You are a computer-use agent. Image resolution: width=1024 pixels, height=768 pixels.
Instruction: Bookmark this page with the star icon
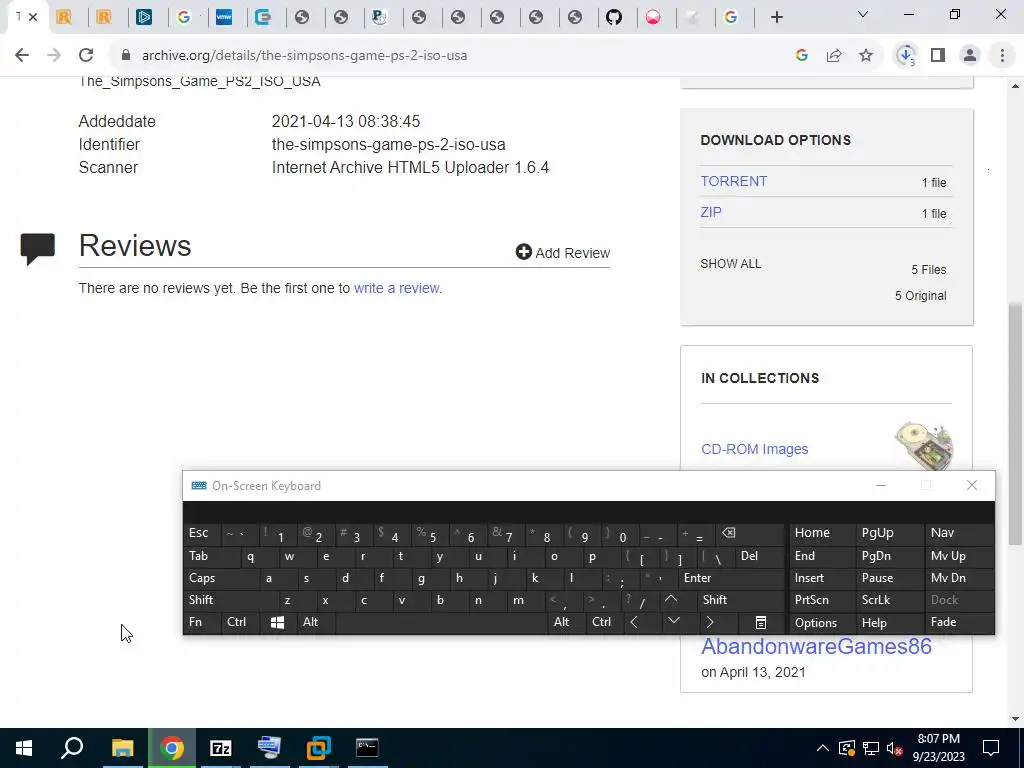pos(866,56)
